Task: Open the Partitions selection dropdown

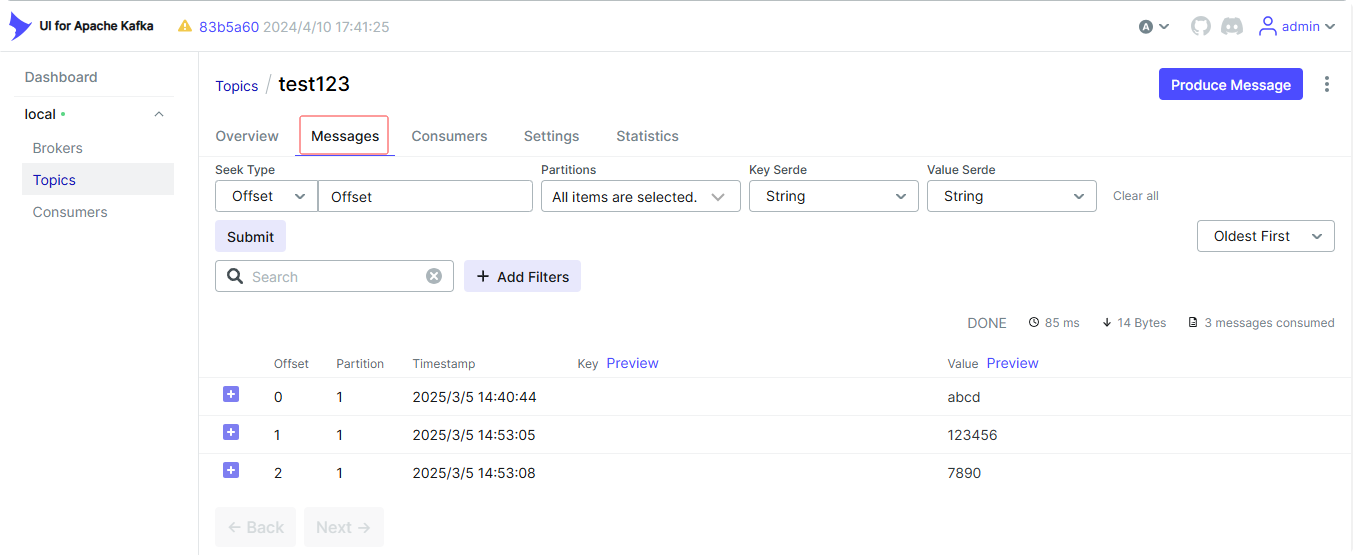Action: pos(640,197)
